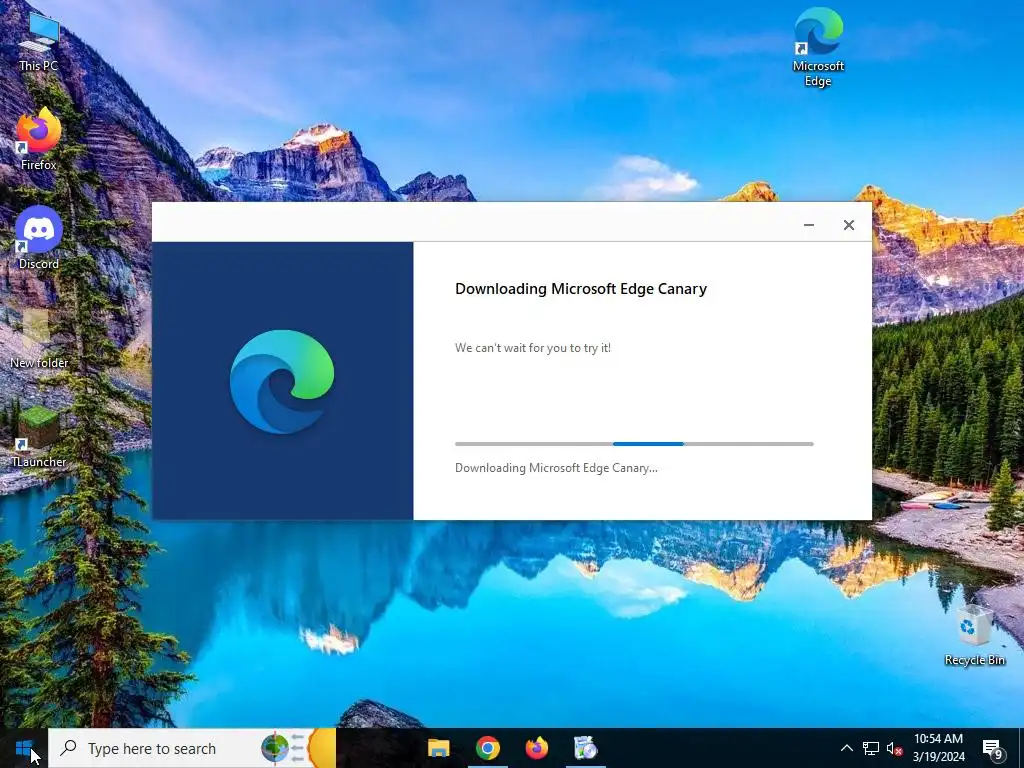This screenshot has width=1024, height=768.
Task: Select the Microsoft Edge desktop shortcut
Action: point(818,48)
